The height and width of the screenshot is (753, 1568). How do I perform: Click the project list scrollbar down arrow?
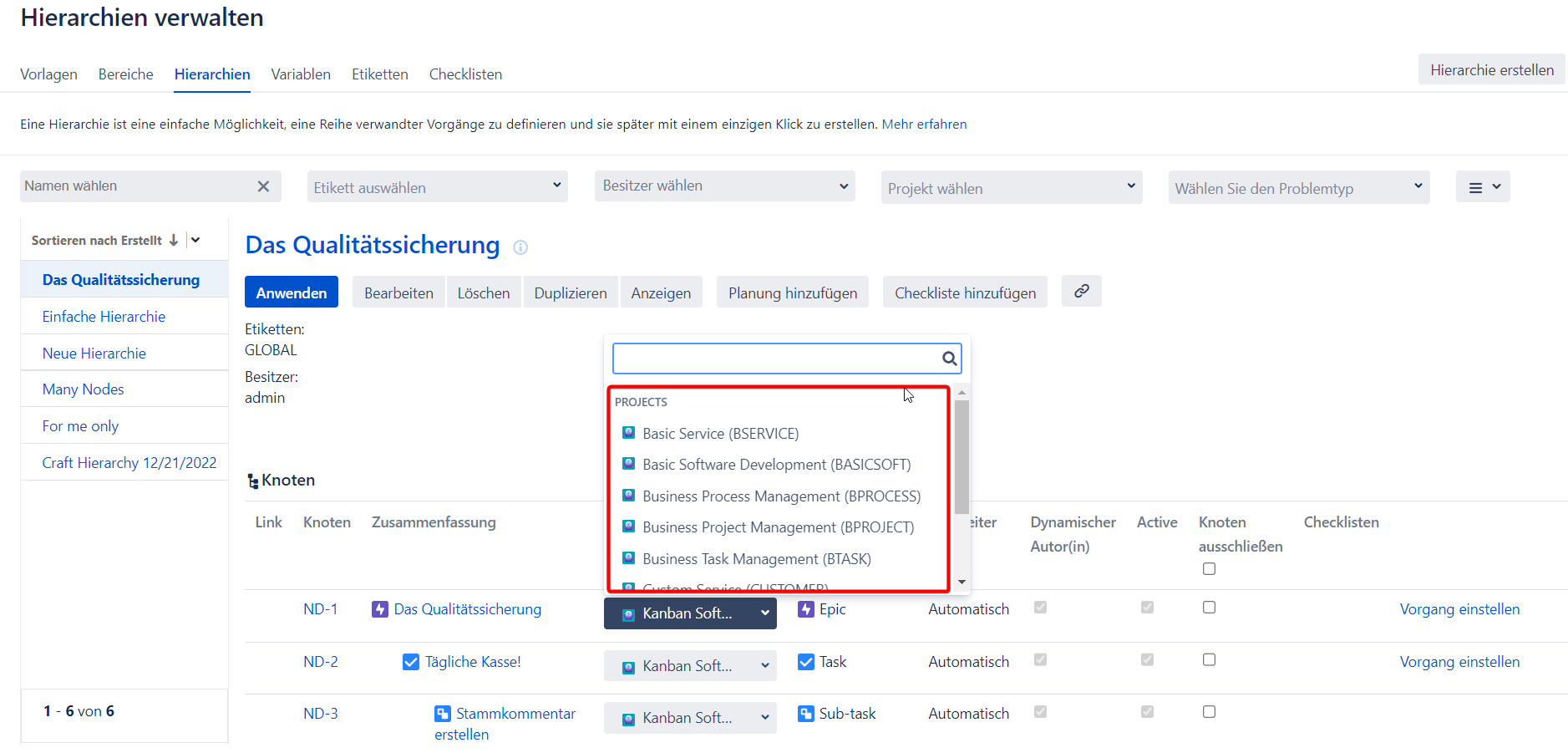(x=962, y=582)
